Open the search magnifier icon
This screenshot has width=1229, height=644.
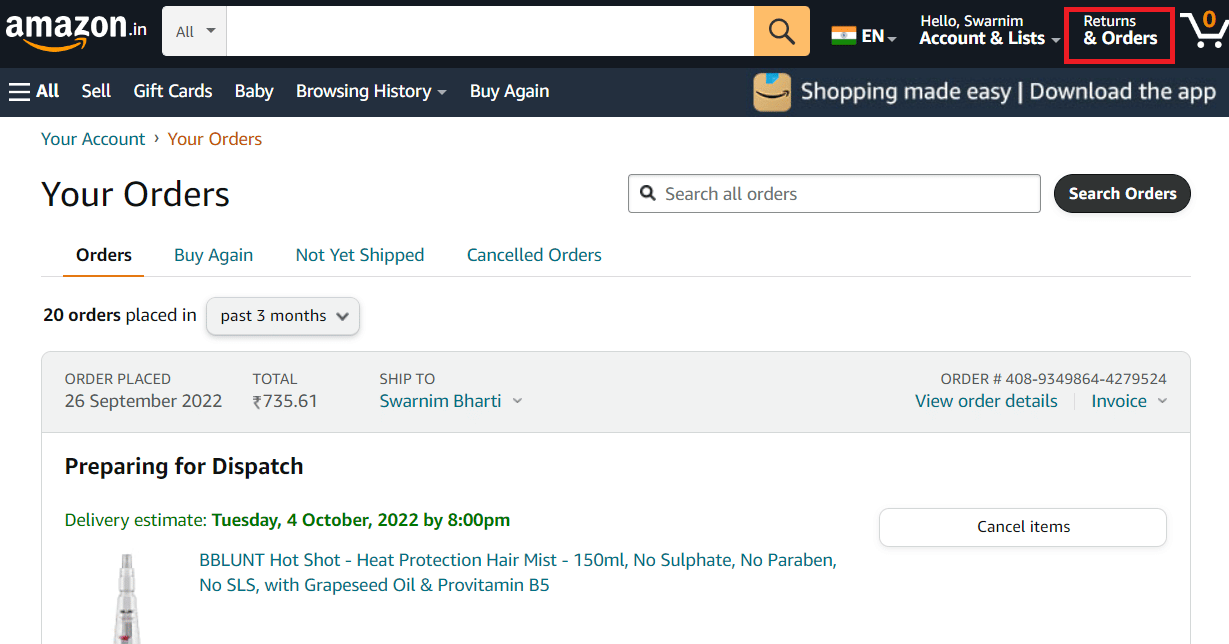[781, 31]
